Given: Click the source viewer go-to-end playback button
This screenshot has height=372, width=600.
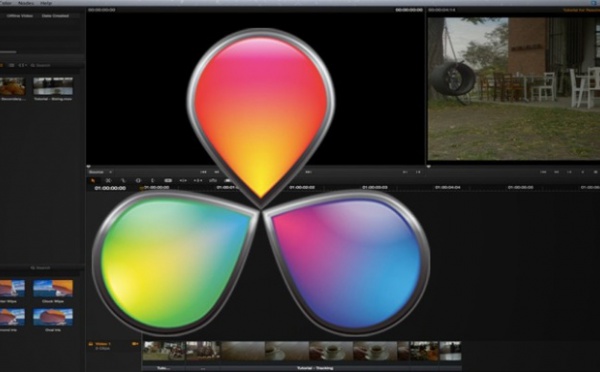Looking at the screenshot, I should [308, 172].
